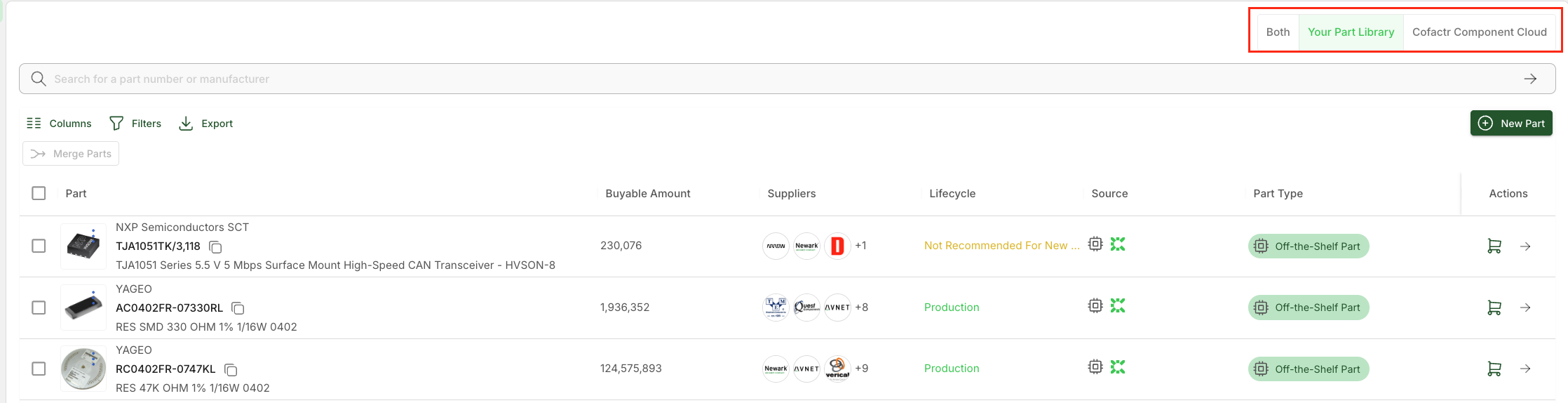Open details arrow for RC0402FR-0747KL

tap(1525, 369)
